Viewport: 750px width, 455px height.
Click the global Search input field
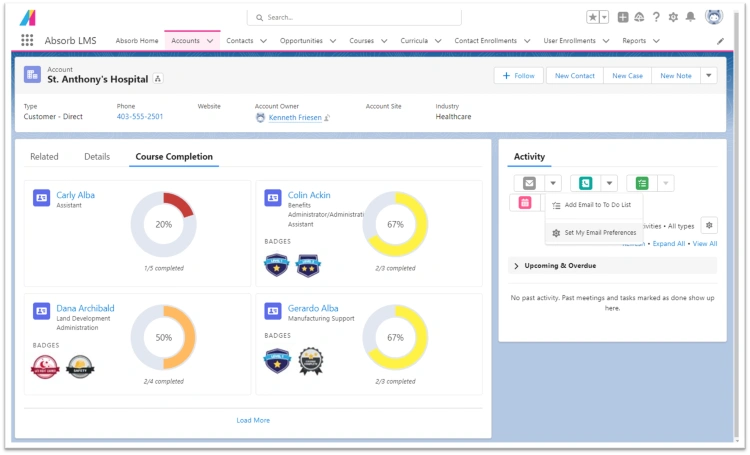click(x=355, y=17)
